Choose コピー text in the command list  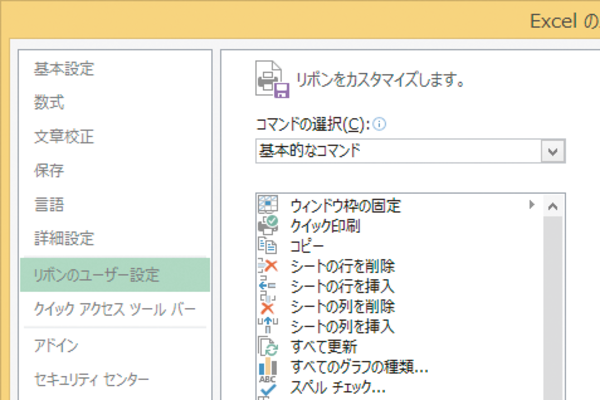coord(307,246)
